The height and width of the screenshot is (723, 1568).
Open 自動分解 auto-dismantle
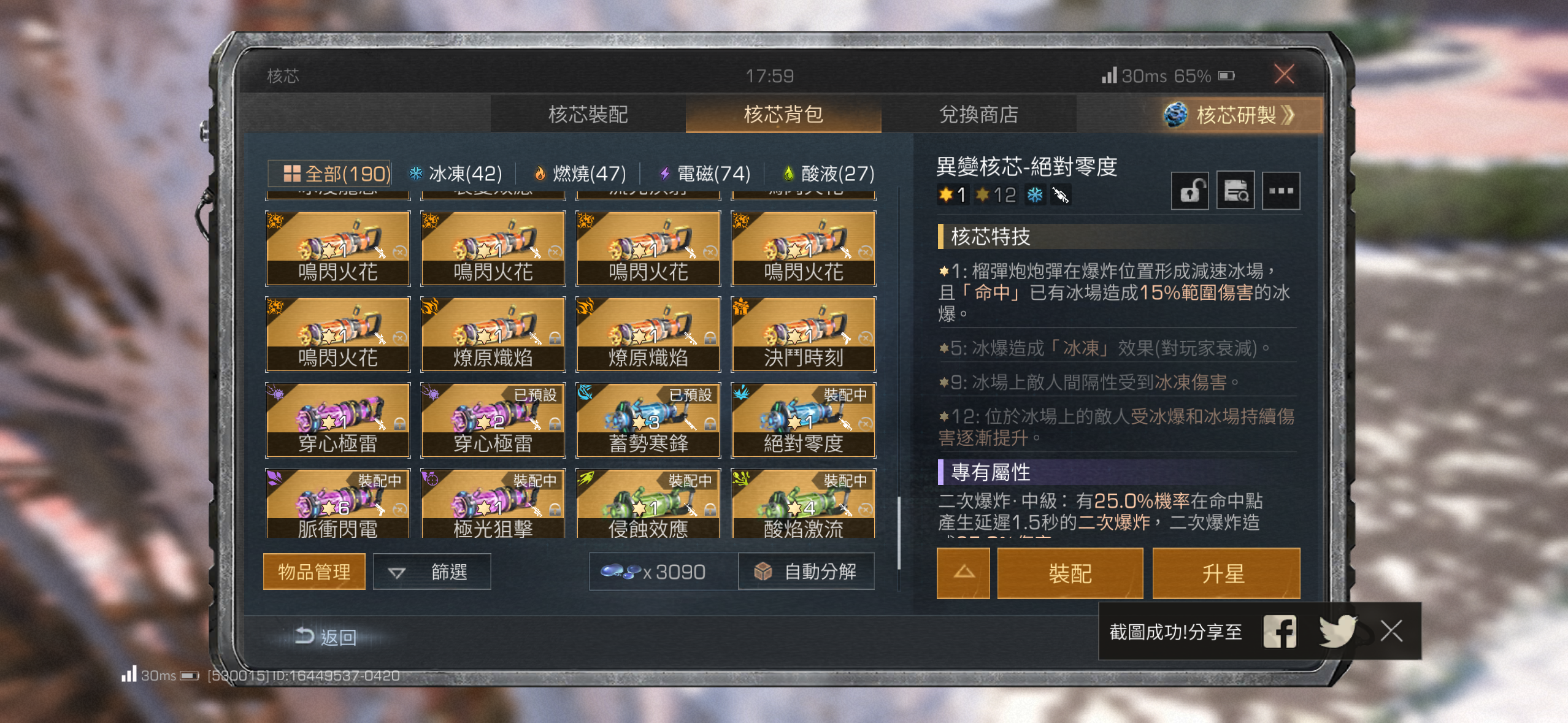point(807,572)
